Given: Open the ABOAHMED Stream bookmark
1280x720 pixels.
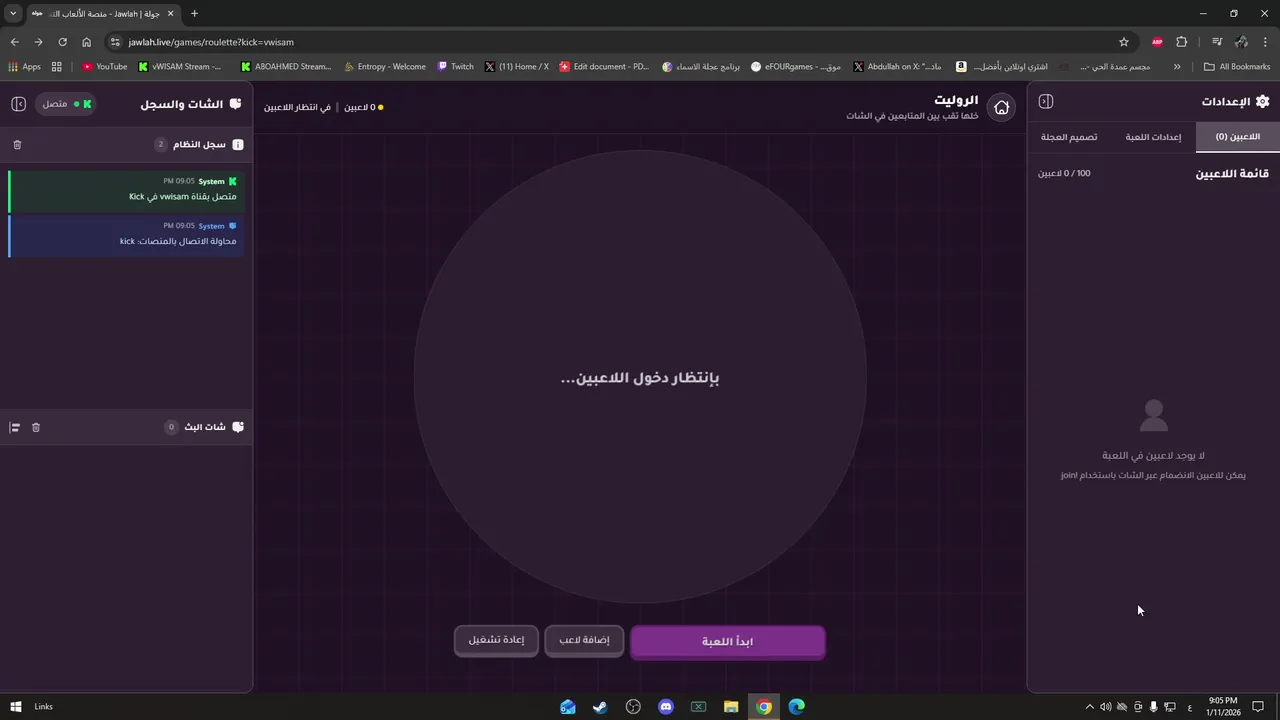Looking at the screenshot, I should 285,67.
